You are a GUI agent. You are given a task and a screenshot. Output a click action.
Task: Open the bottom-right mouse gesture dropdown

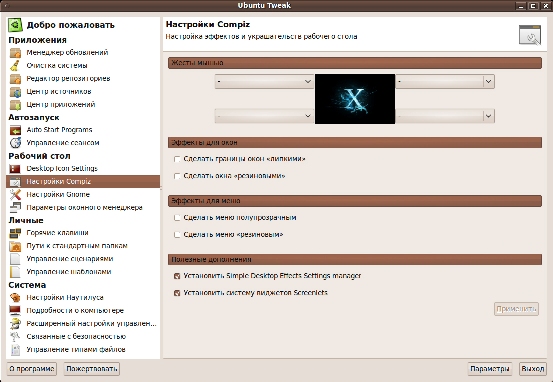tap(445, 116)
